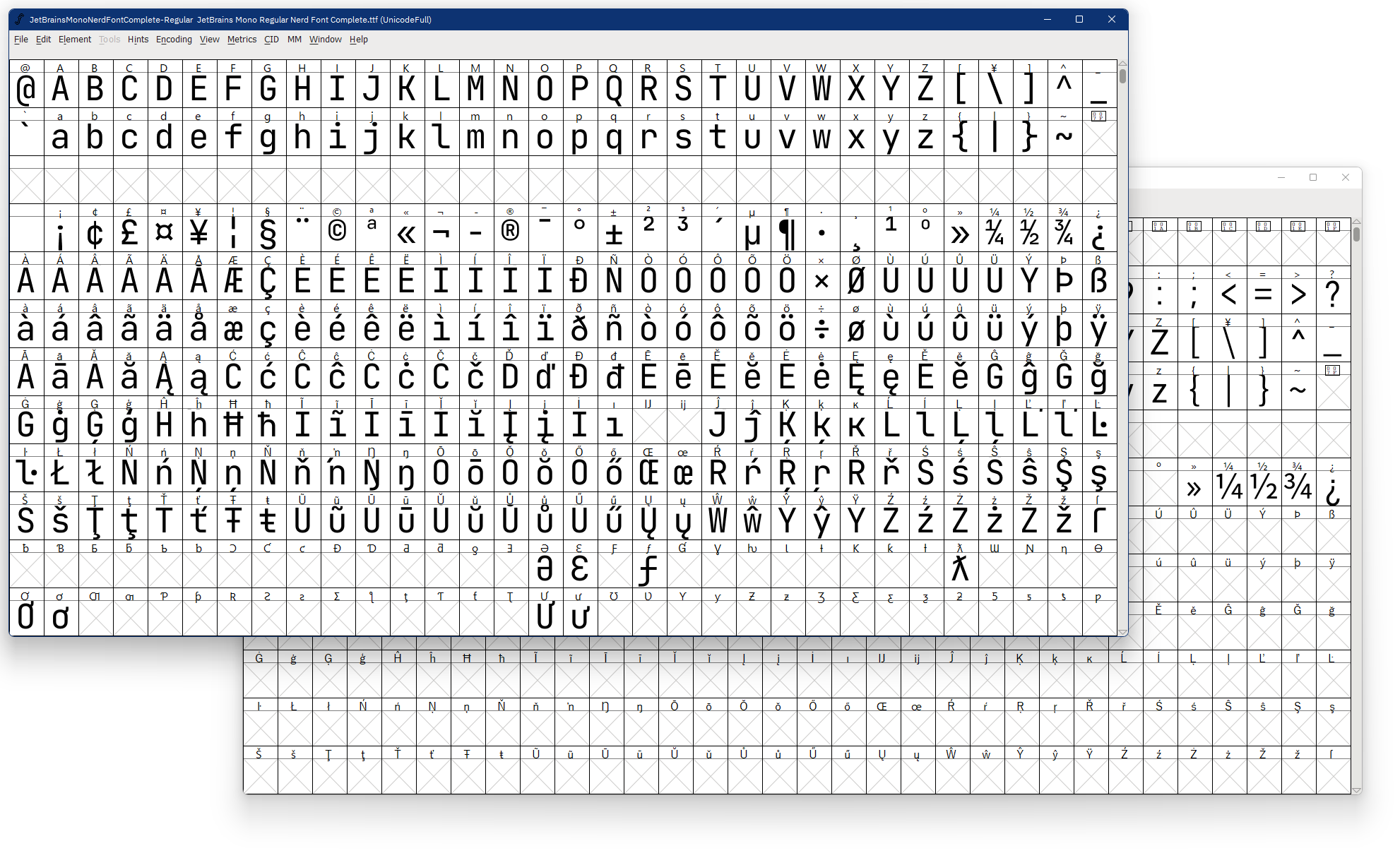
Task: Select the backslash glyph cell in front window
Action: pyautogui.click(x=995, y=84)
